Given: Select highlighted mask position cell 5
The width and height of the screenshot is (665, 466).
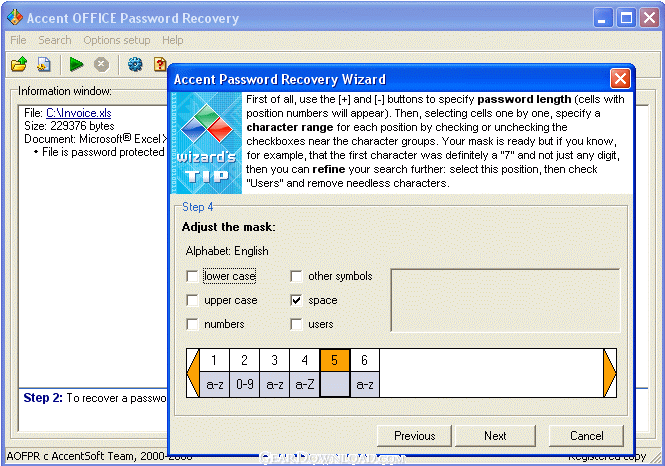Looking at the screenshot, I should click(335, 360).
